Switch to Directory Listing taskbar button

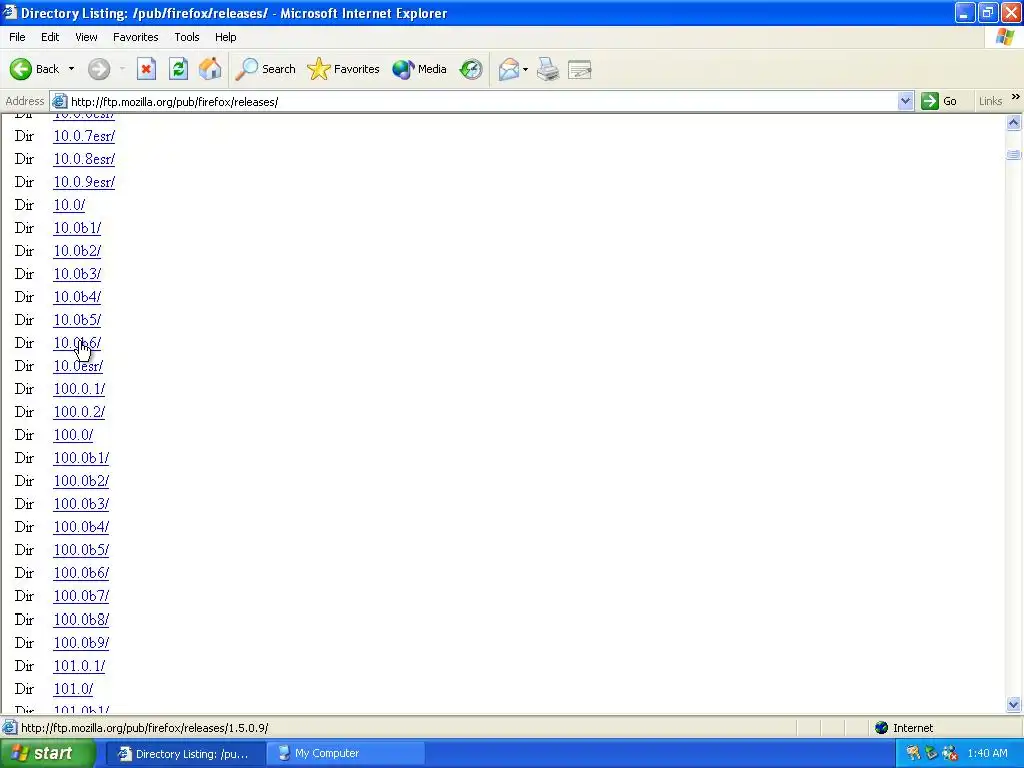185,754
